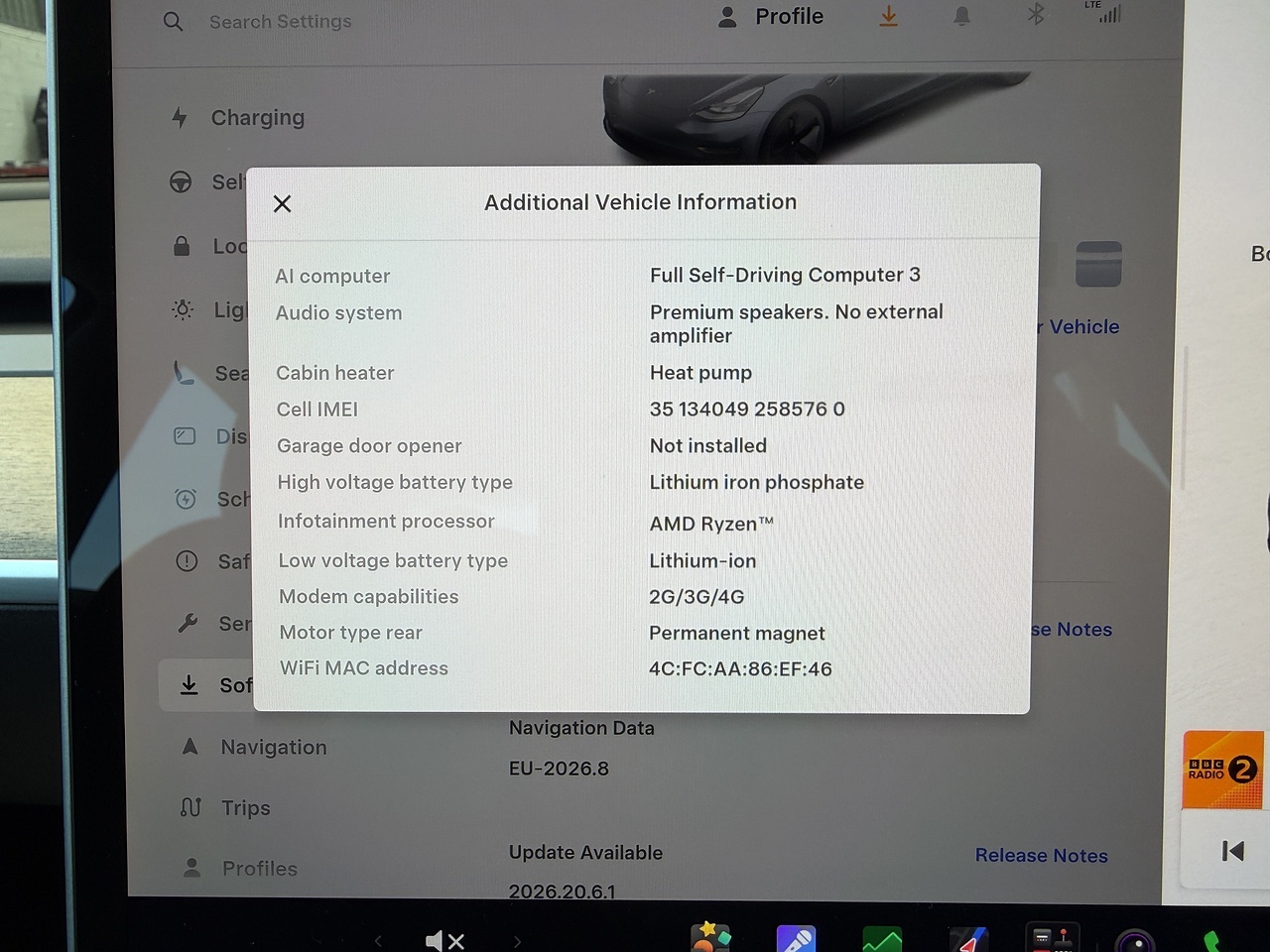The image size is (1270, 952).
Task: Open the red arrow navigation app
Action: [x=968, y=939]
